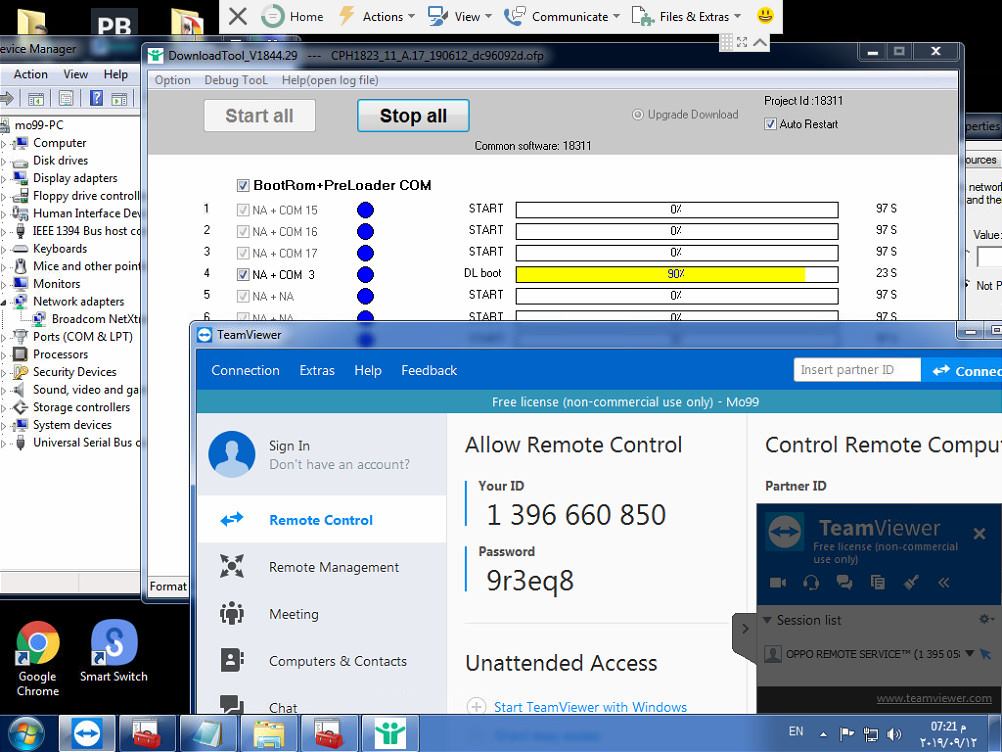Image resolution: width=1002 pixels, height=752 pixels.
Task: Open Debug Tool menu
Action: point(236,80)
